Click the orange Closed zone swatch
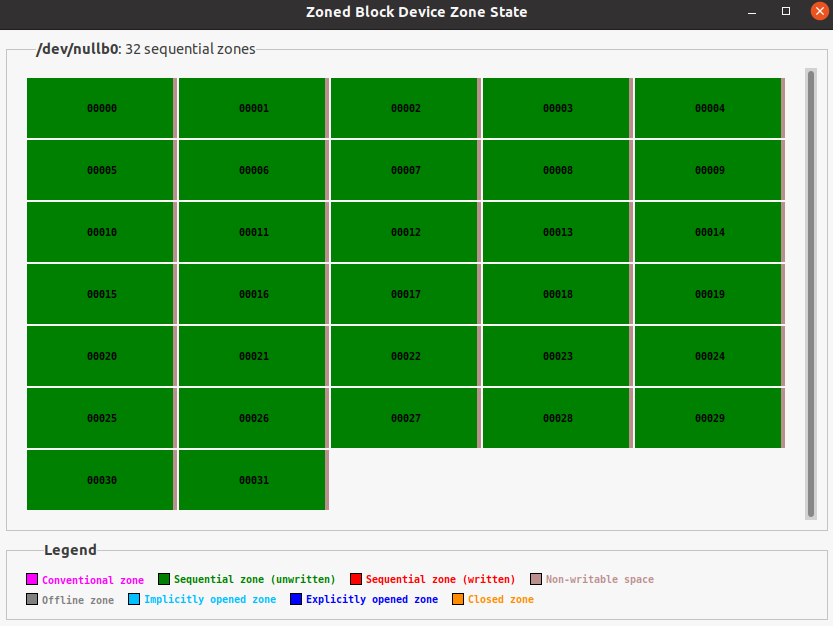Screen dimensions: 833x626 point(458,599)
